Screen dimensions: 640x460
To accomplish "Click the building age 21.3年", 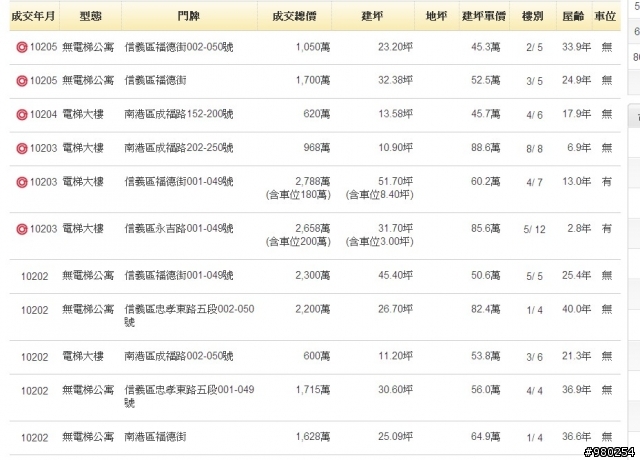I will [576, 356].
